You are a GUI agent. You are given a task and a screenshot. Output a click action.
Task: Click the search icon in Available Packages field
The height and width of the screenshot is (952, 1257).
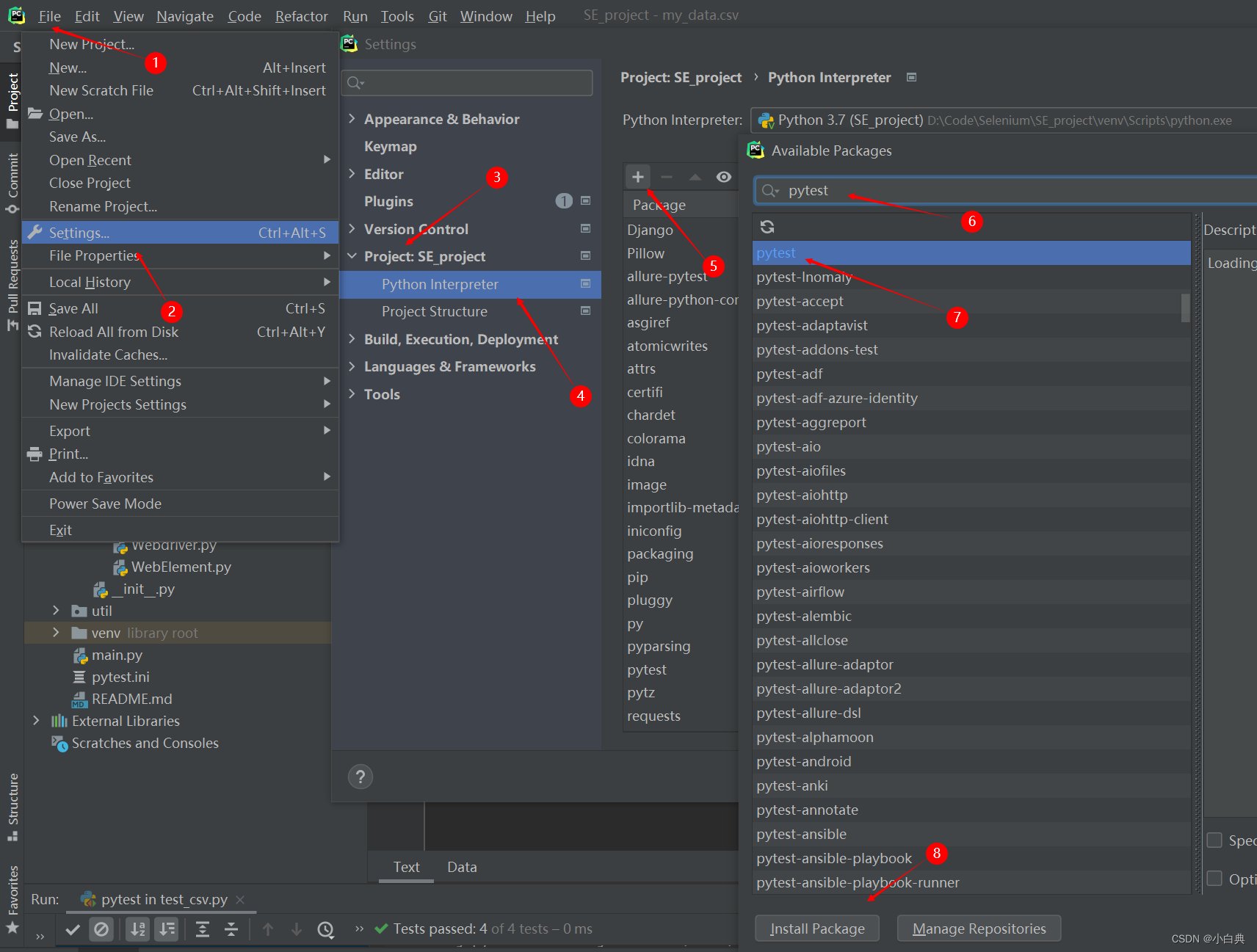(x=769, y=191)
